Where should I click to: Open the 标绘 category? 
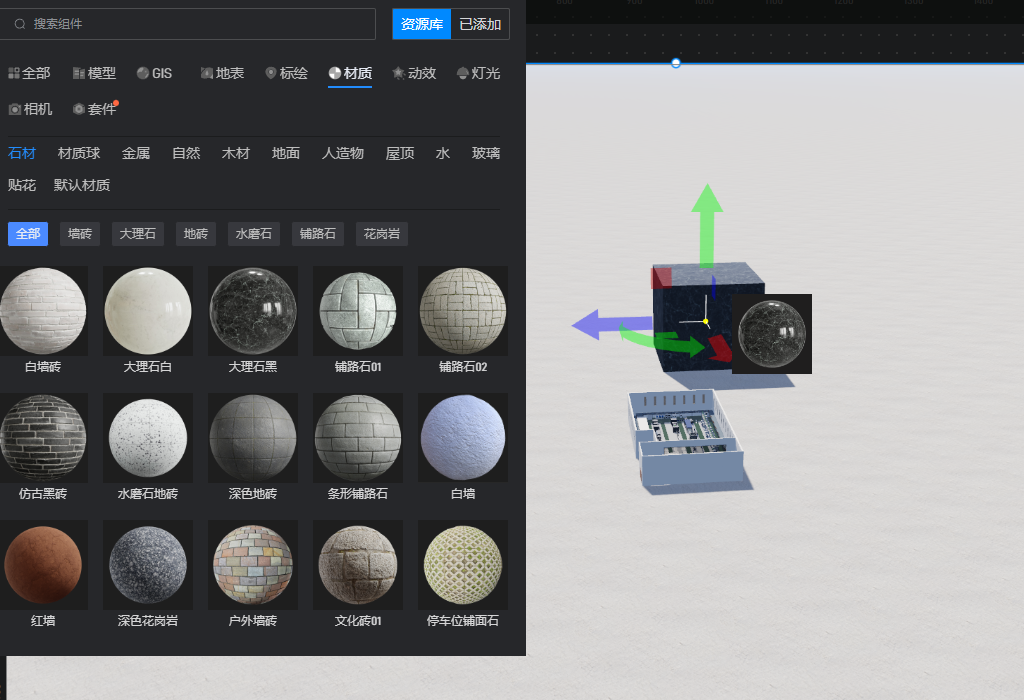(286, 73)
